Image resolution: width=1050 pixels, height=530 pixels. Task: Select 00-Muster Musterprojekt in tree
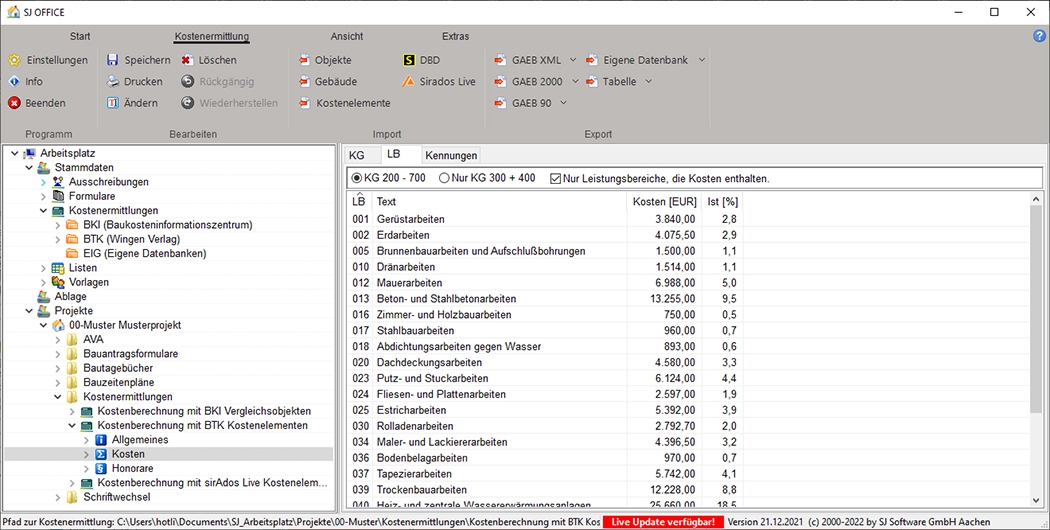click(125, 325)
